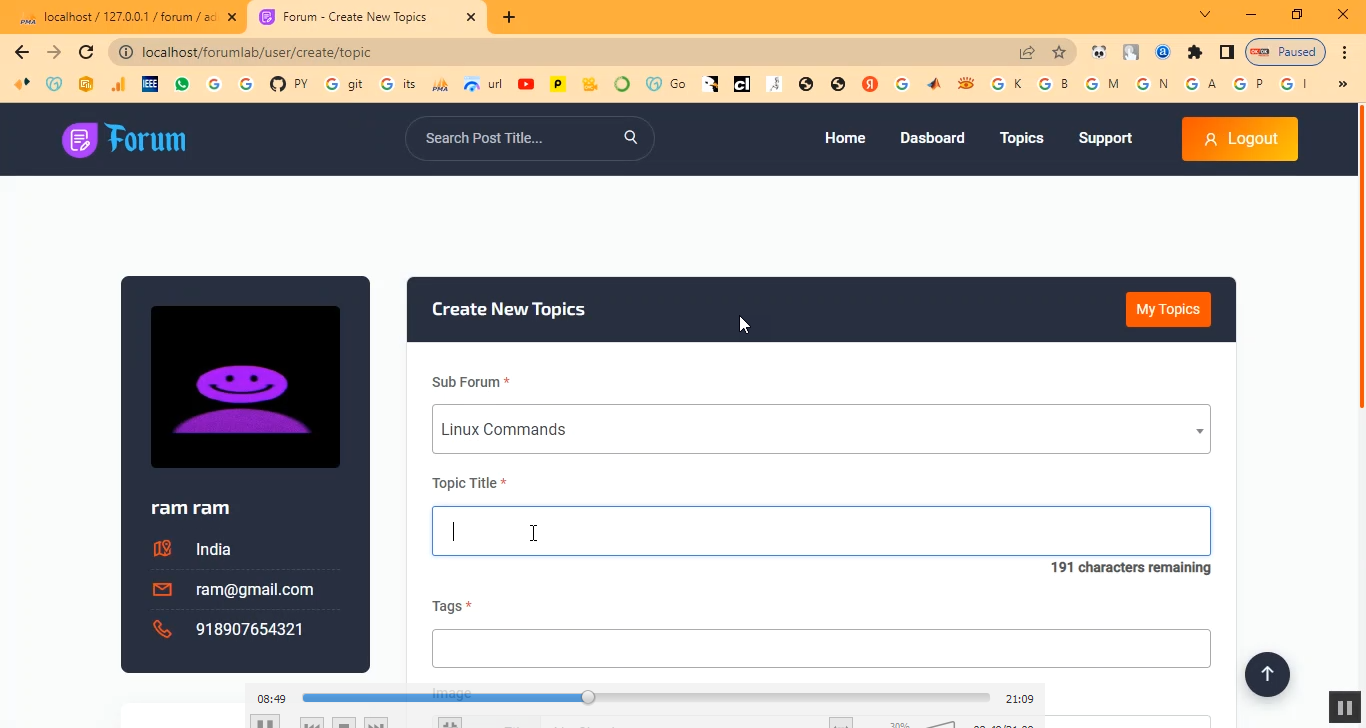Click the video progress slider handle
Viewport: 1366px width, 728px height.
588,697
